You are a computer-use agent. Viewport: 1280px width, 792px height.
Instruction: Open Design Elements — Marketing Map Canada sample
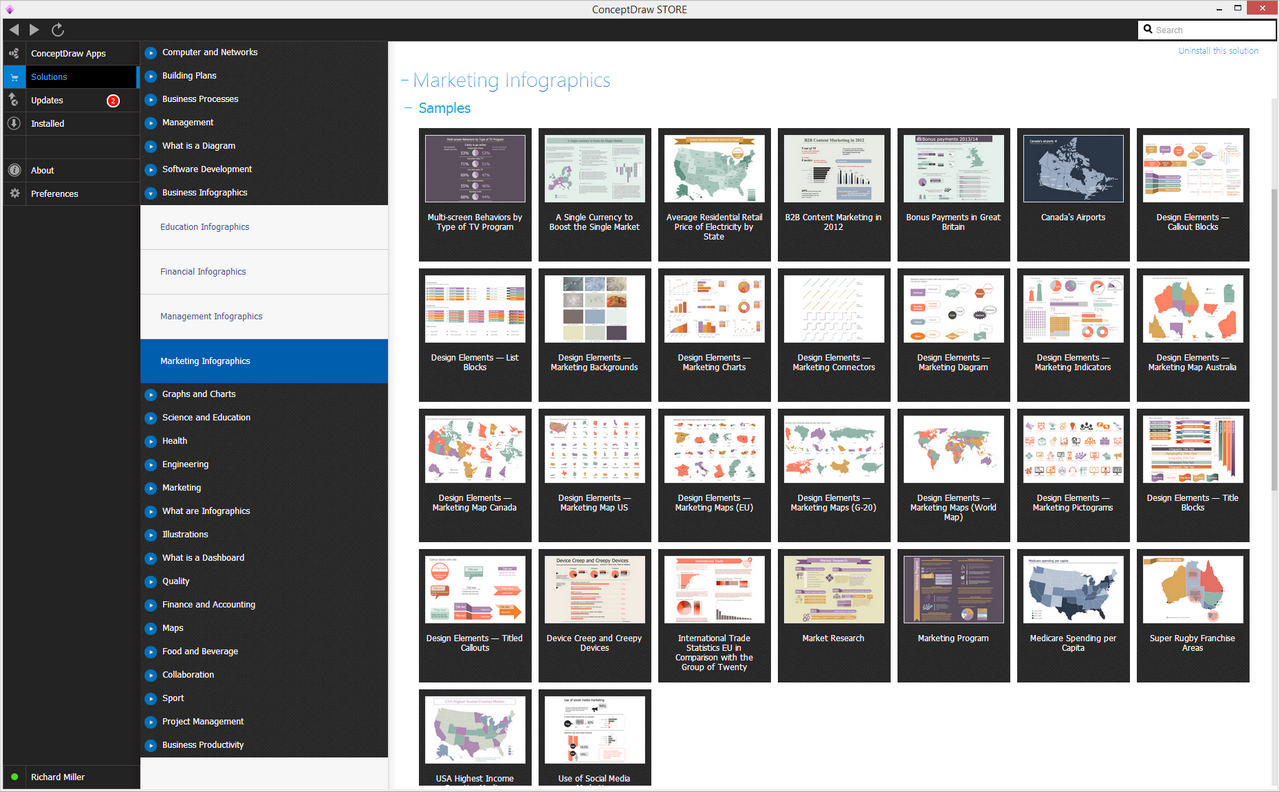tap(475, 475)
